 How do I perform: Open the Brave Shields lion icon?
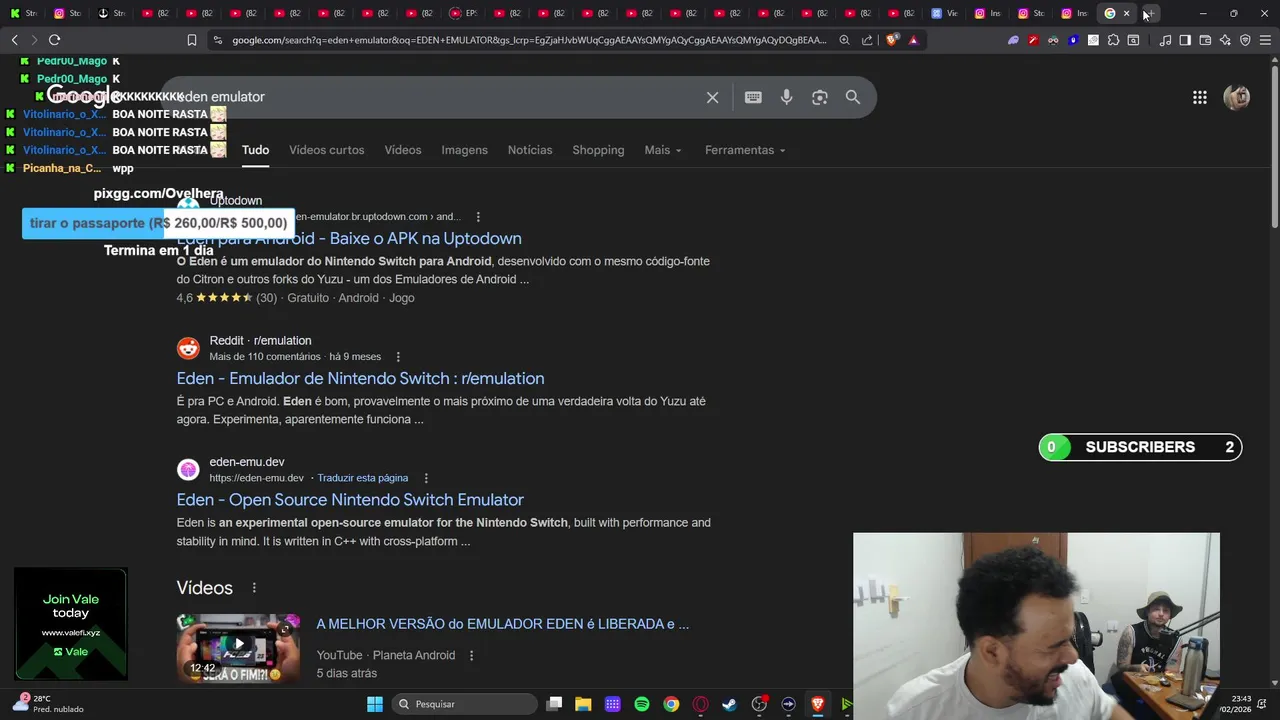click(892, 40)
